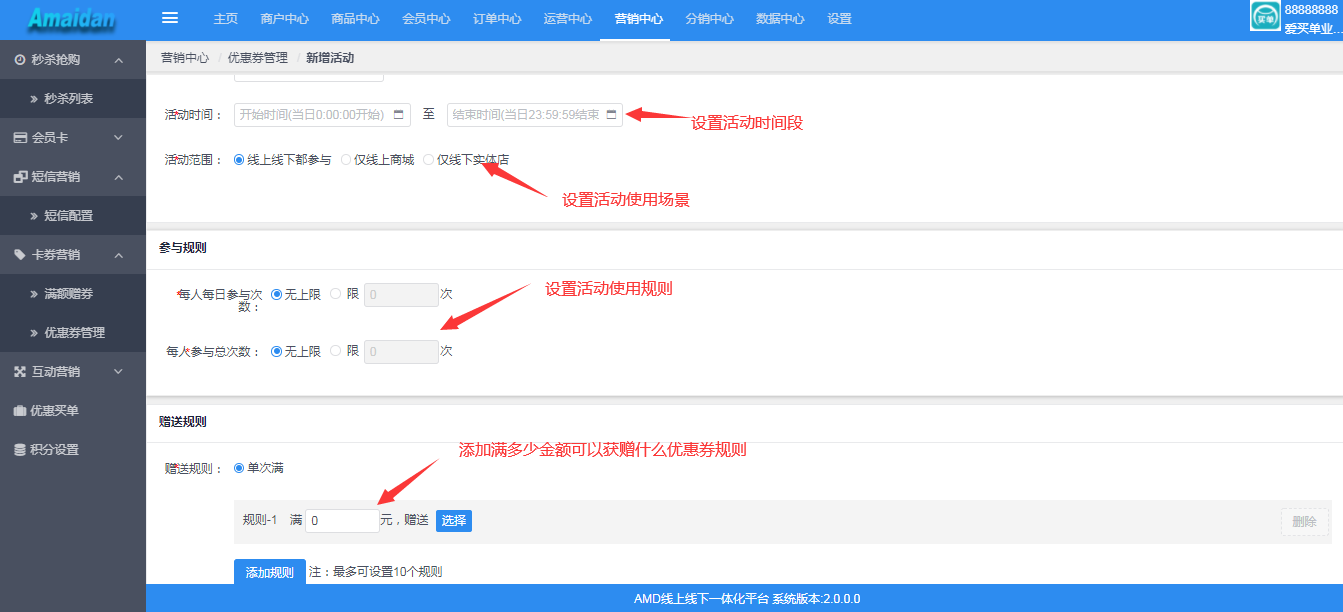
Task: Expand the 会员卡 sidebar group
Action: click(x=118, y=138)
